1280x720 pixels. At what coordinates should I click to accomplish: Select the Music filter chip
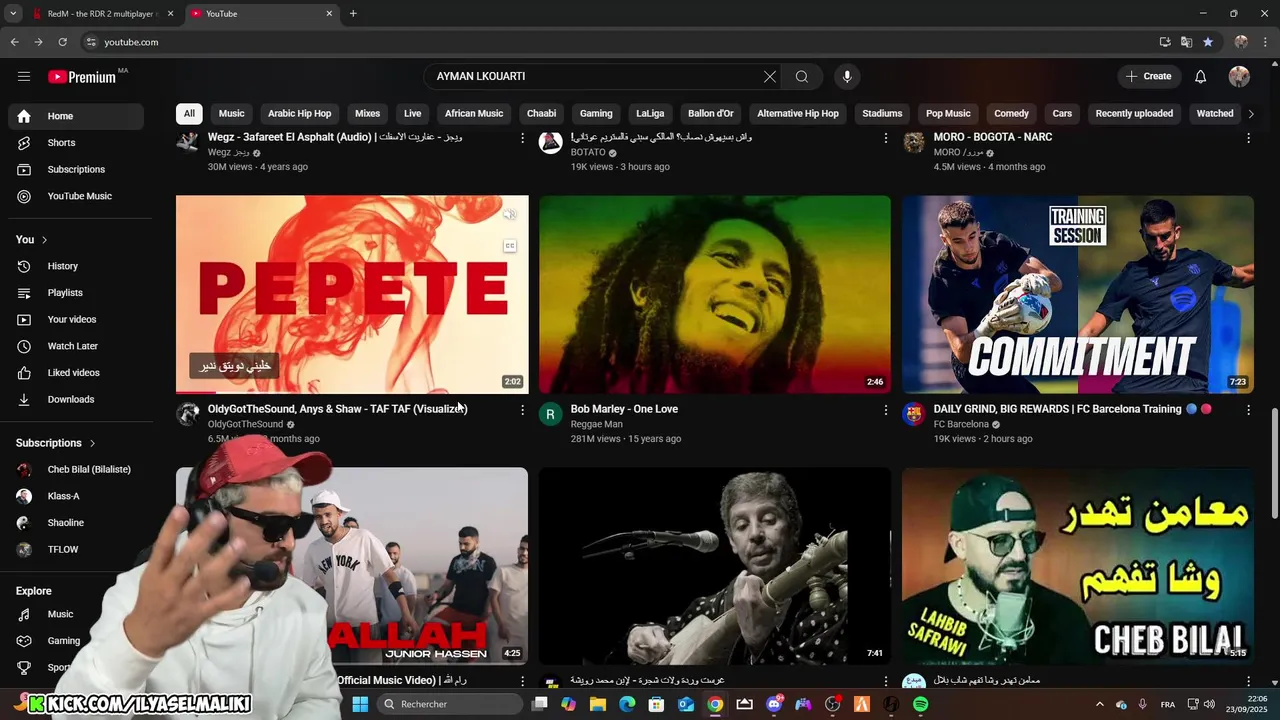tap(232, 113)
